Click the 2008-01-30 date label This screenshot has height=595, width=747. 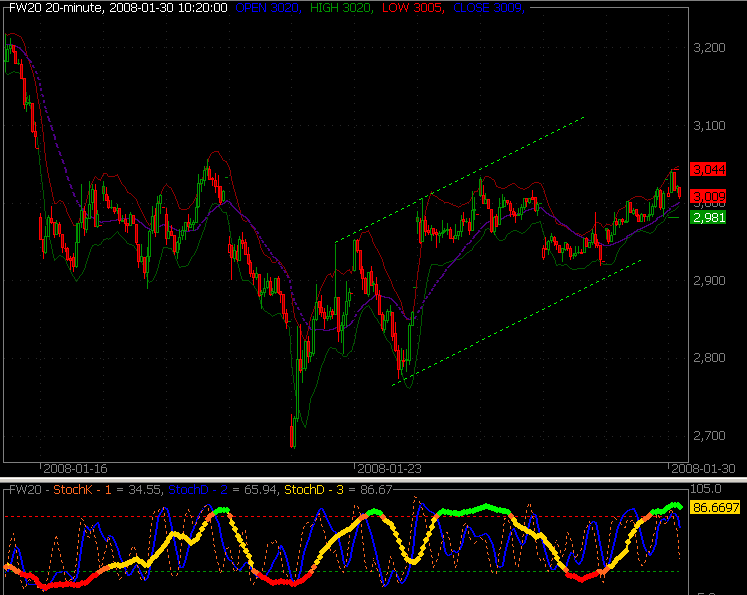pos(703,469)
